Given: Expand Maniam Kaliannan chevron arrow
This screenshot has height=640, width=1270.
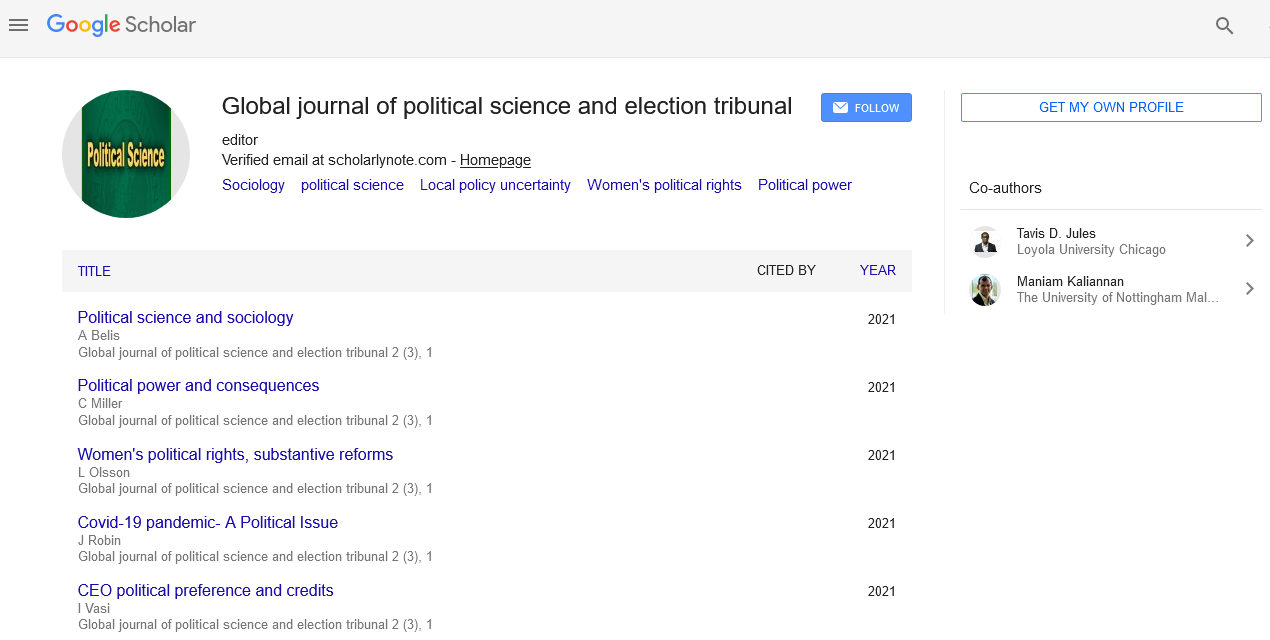Looking at the screenshot, I should (x=1249, y=288).
